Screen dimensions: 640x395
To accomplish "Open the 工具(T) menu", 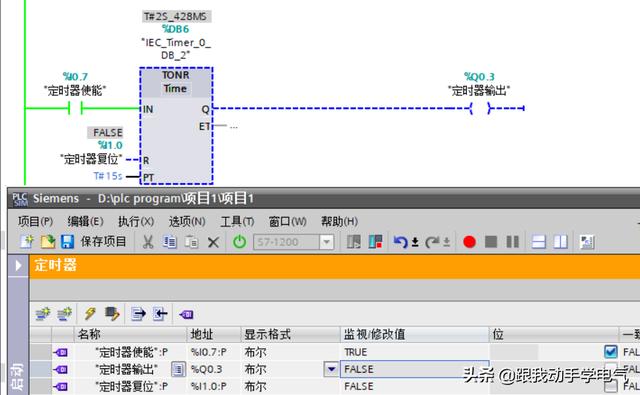I will (x=237, y=222).
